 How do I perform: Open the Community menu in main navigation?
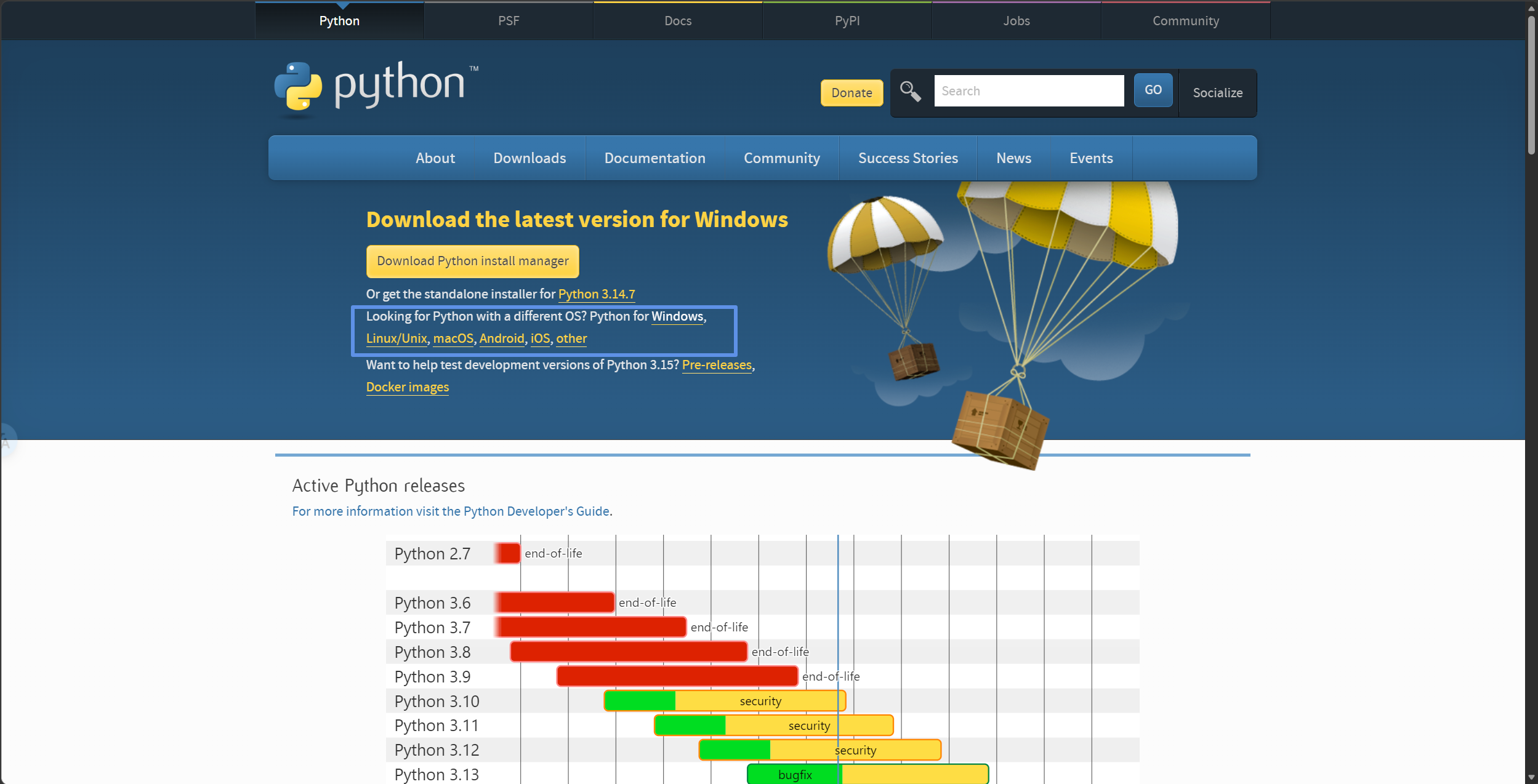[782, 158]
